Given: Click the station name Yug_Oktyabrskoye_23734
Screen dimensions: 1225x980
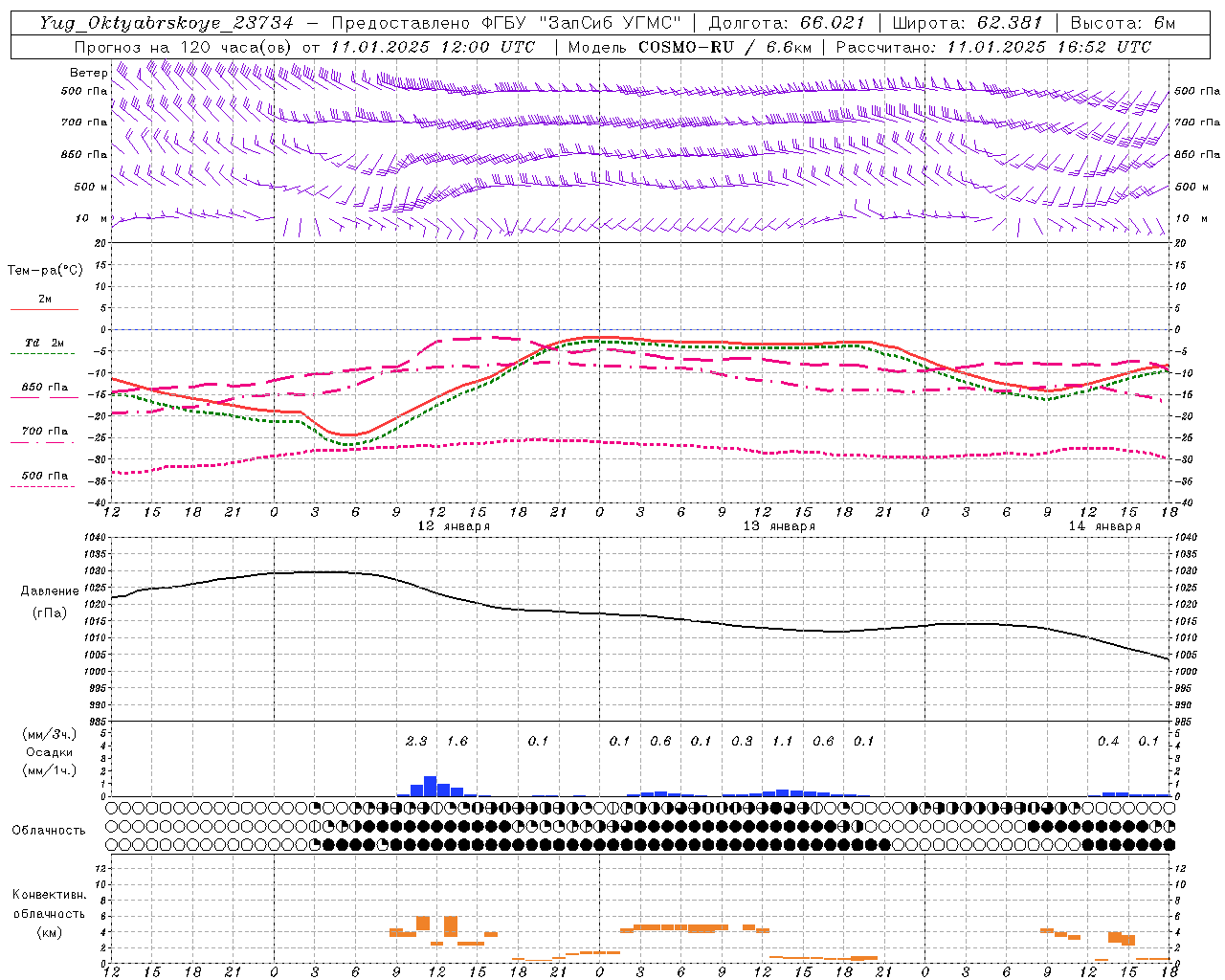Looking at the screenshot, I should coord(167,23).
